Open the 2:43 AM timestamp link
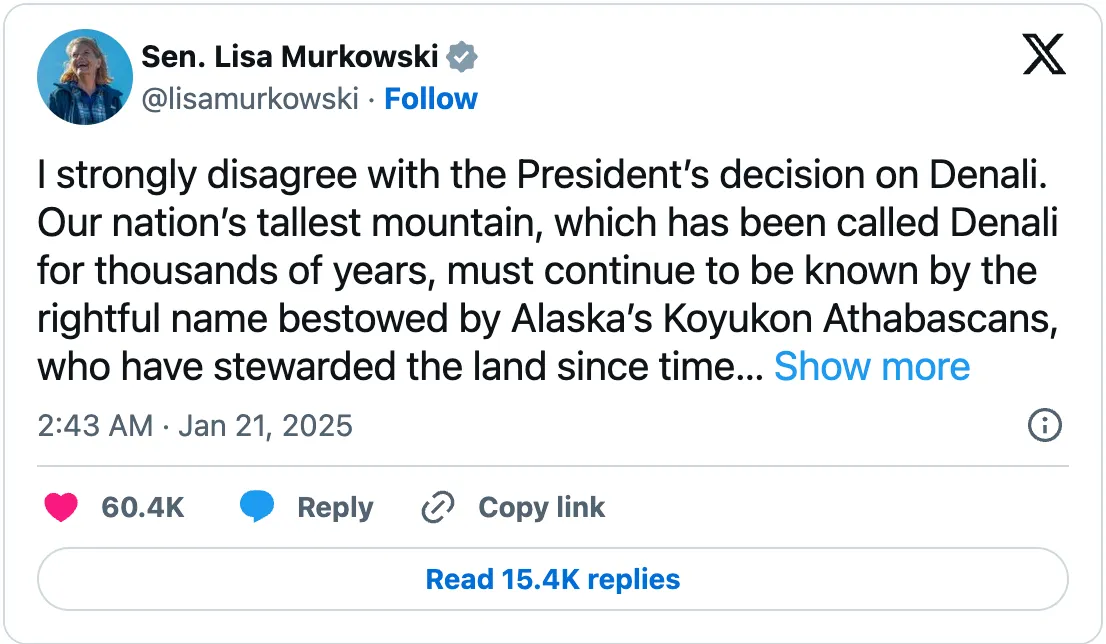Viewport: 1106px width, 644px height. 95,426
